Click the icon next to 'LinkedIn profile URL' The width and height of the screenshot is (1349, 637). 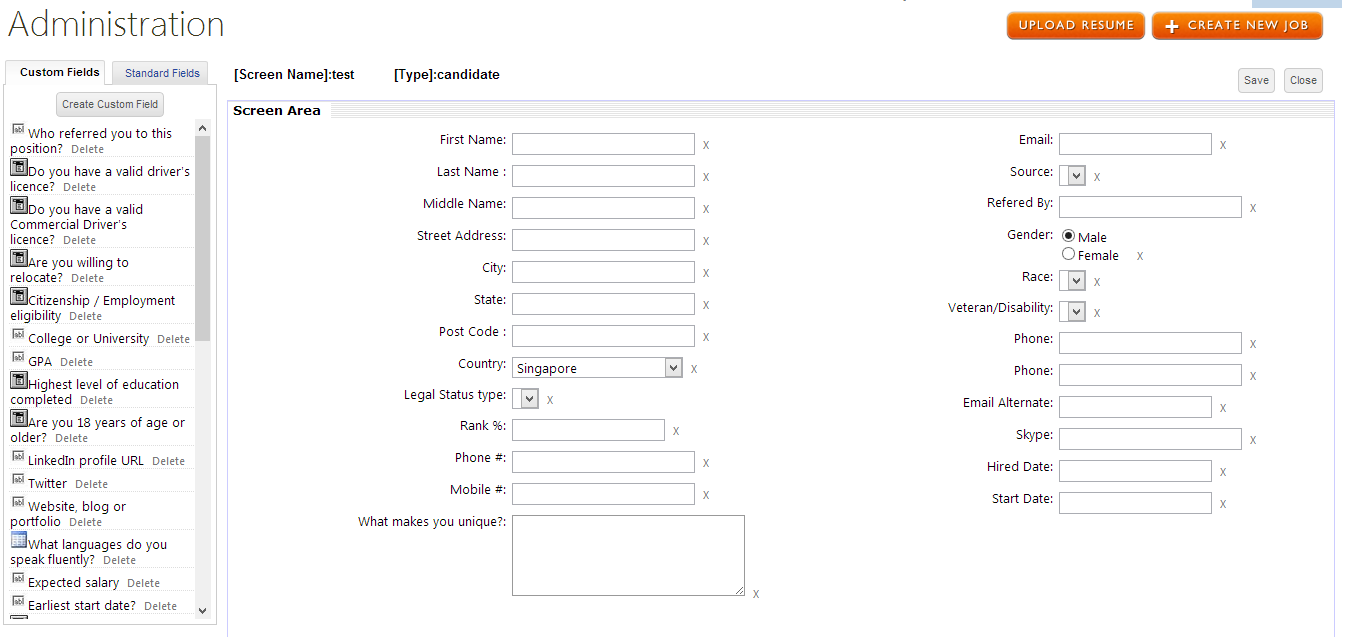[x=18, y=456]
